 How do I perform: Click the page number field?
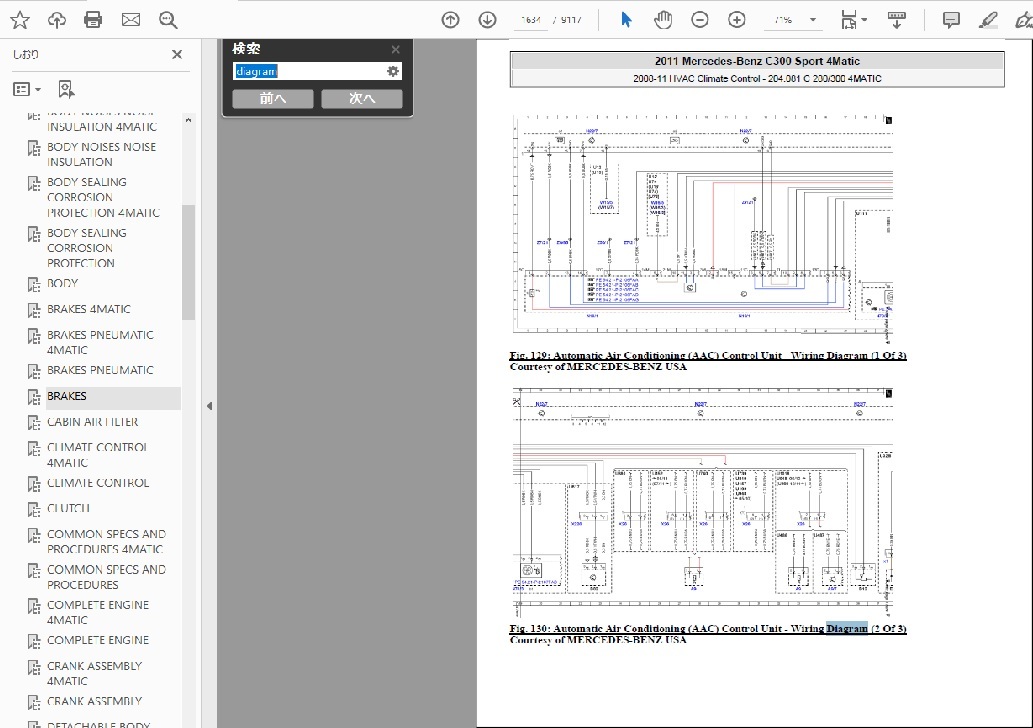pos(531,20)
